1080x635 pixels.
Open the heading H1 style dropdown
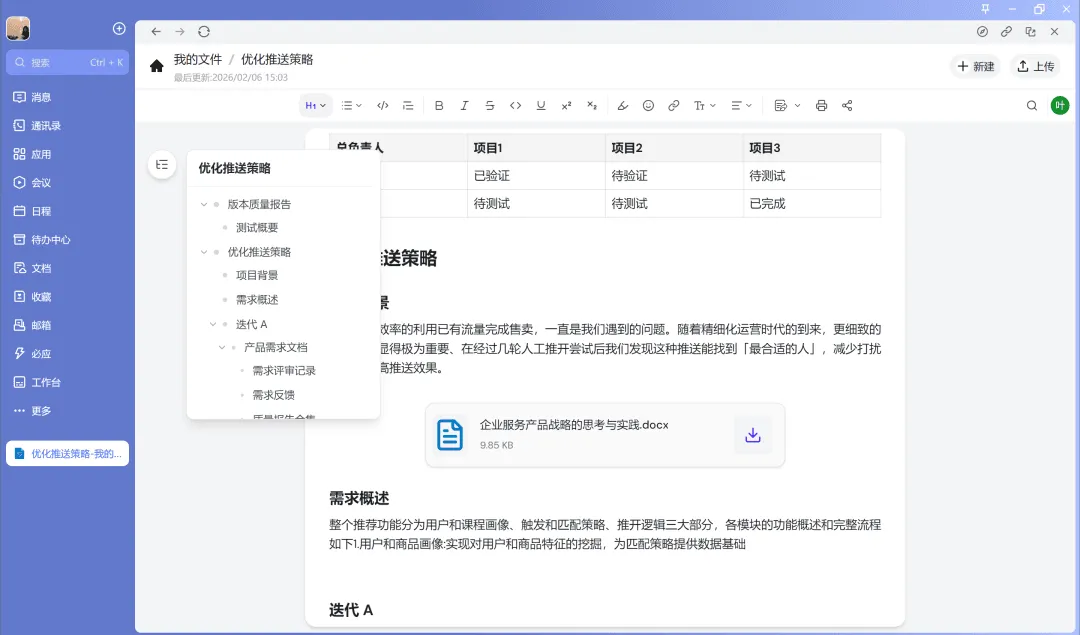(315, 105)
